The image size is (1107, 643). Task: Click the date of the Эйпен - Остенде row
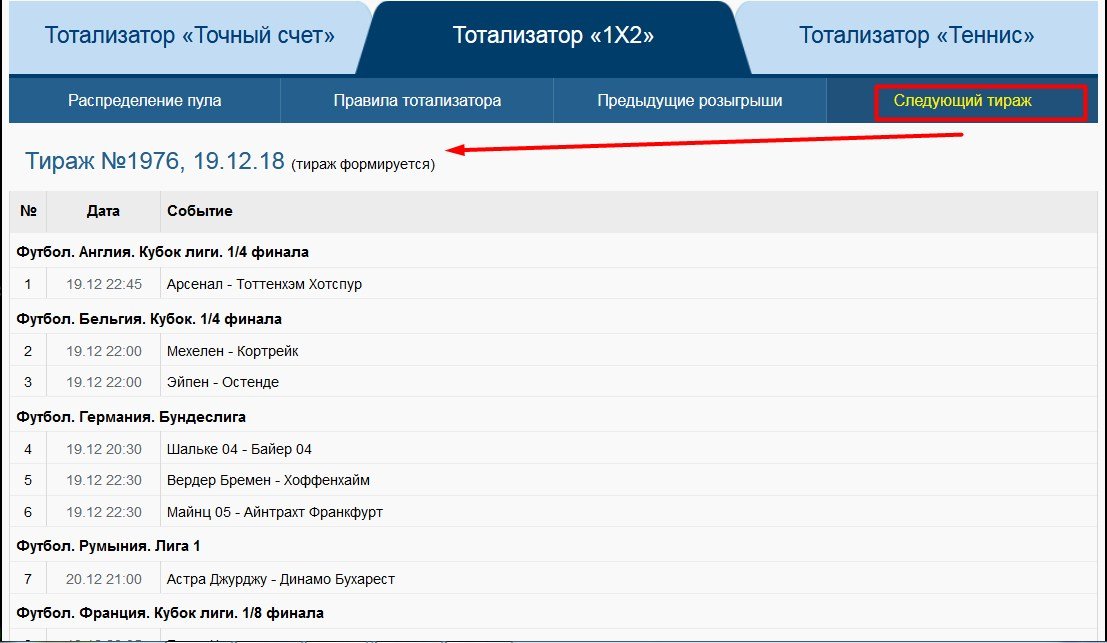click(104, 382)
